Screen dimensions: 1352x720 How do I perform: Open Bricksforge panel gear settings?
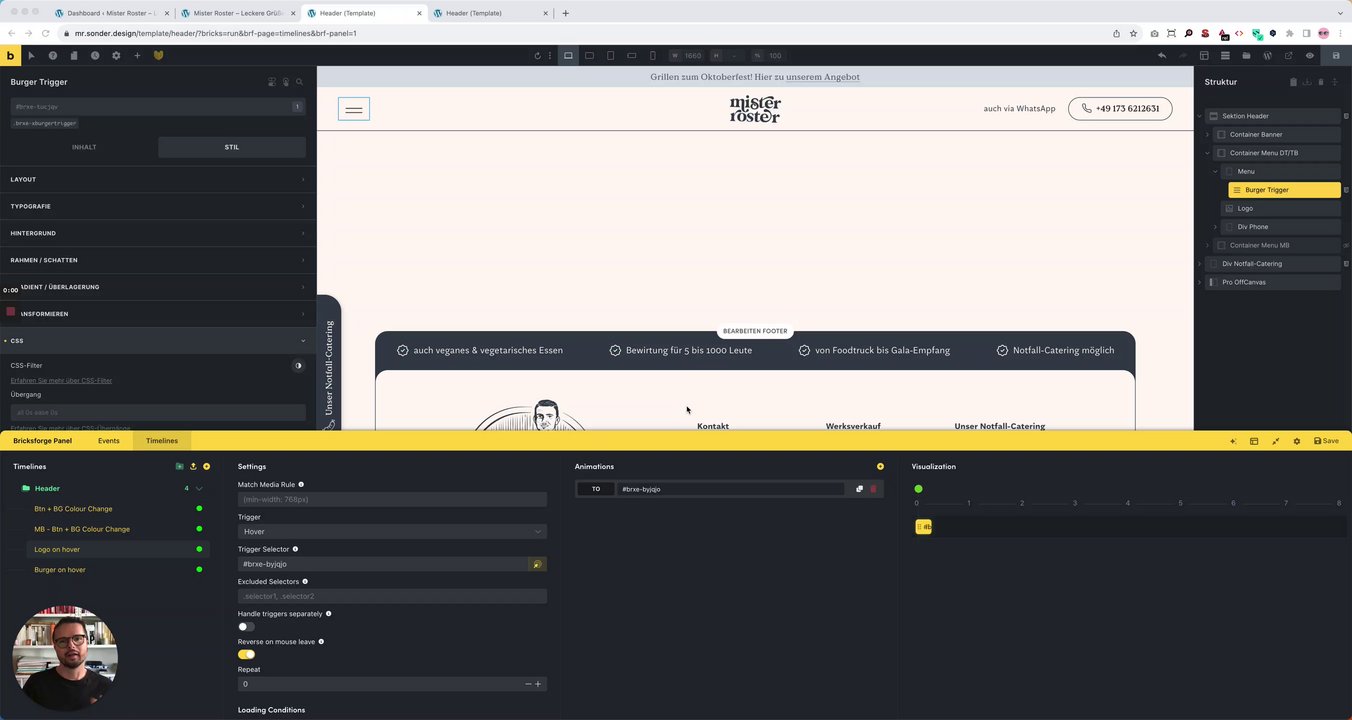tap(1297, 441)
